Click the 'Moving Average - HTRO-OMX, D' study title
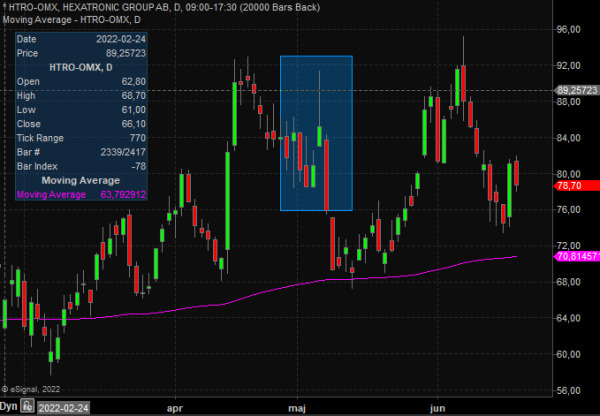 (x=72, y=20)
